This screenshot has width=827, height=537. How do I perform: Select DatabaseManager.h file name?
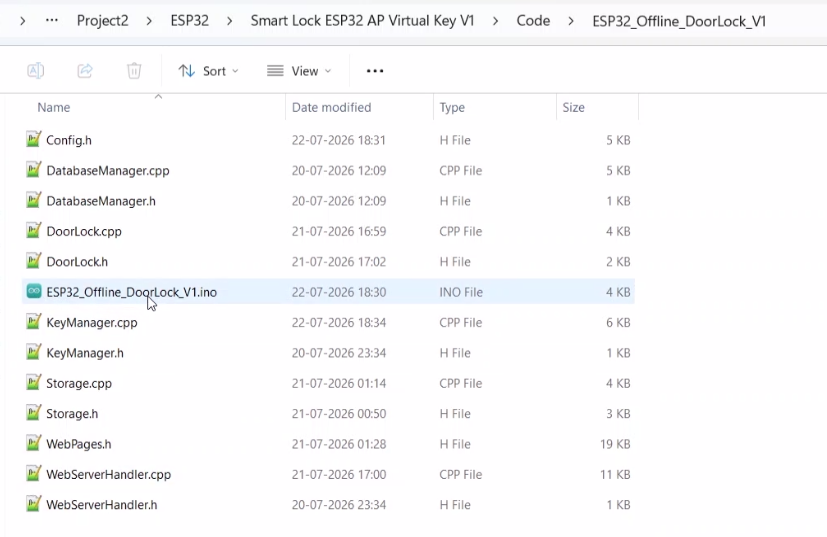point(101,201)
